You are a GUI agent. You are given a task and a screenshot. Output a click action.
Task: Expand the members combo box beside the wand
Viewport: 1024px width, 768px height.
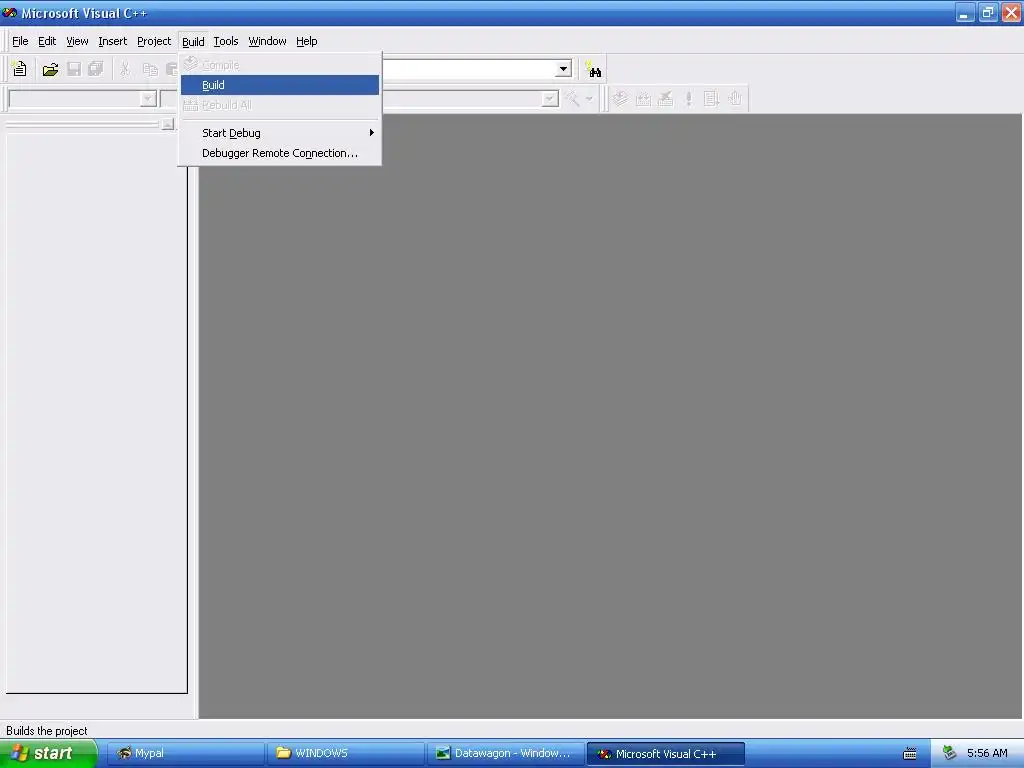[550, 99]
